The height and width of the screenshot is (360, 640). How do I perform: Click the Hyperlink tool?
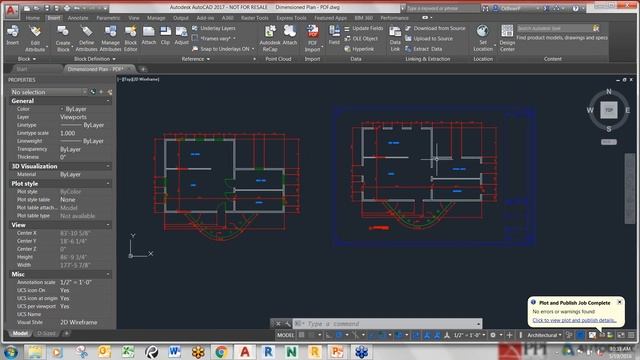(359, 49)
